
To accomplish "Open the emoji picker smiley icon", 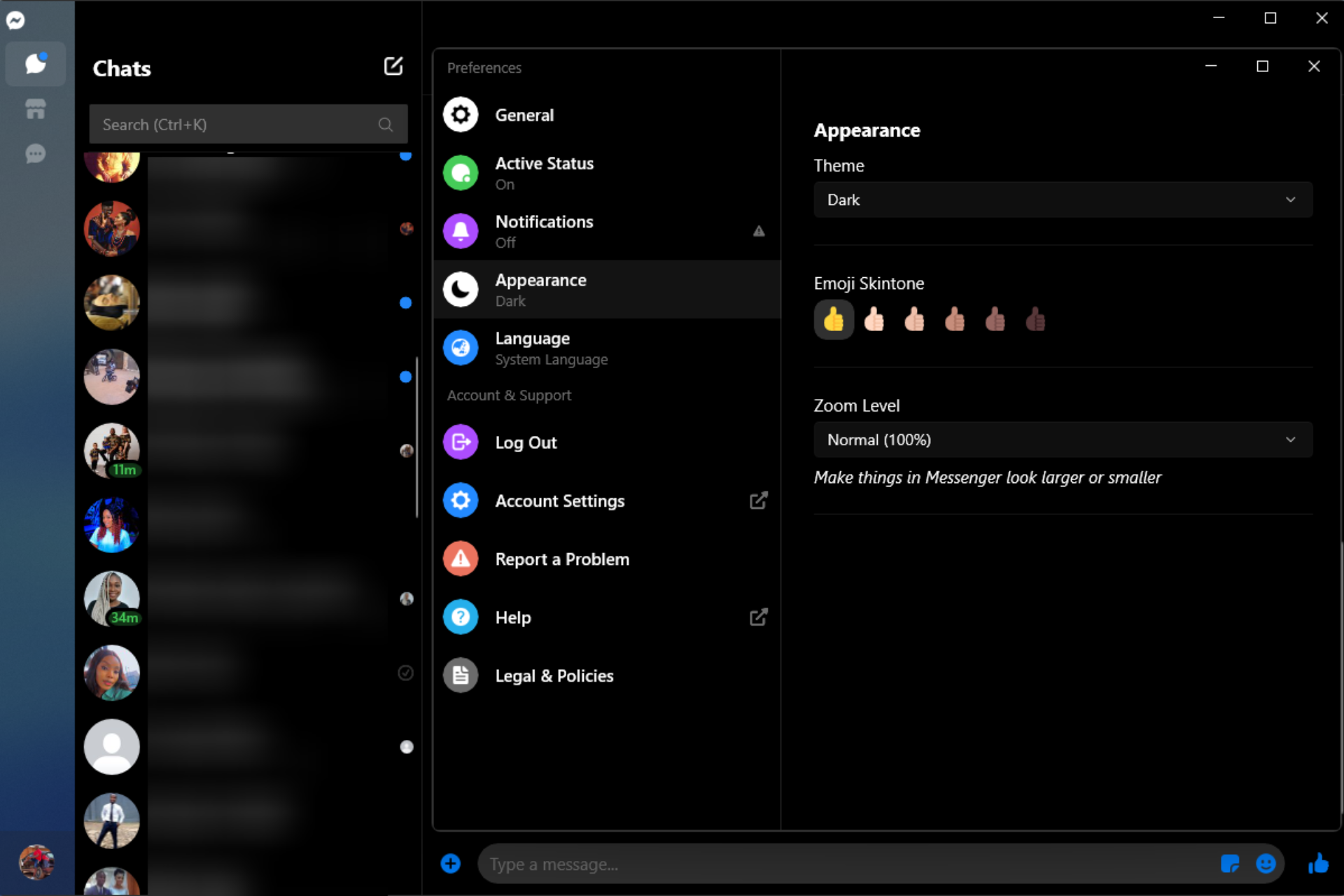I will pyautogui.click(x=1266, y=864).
